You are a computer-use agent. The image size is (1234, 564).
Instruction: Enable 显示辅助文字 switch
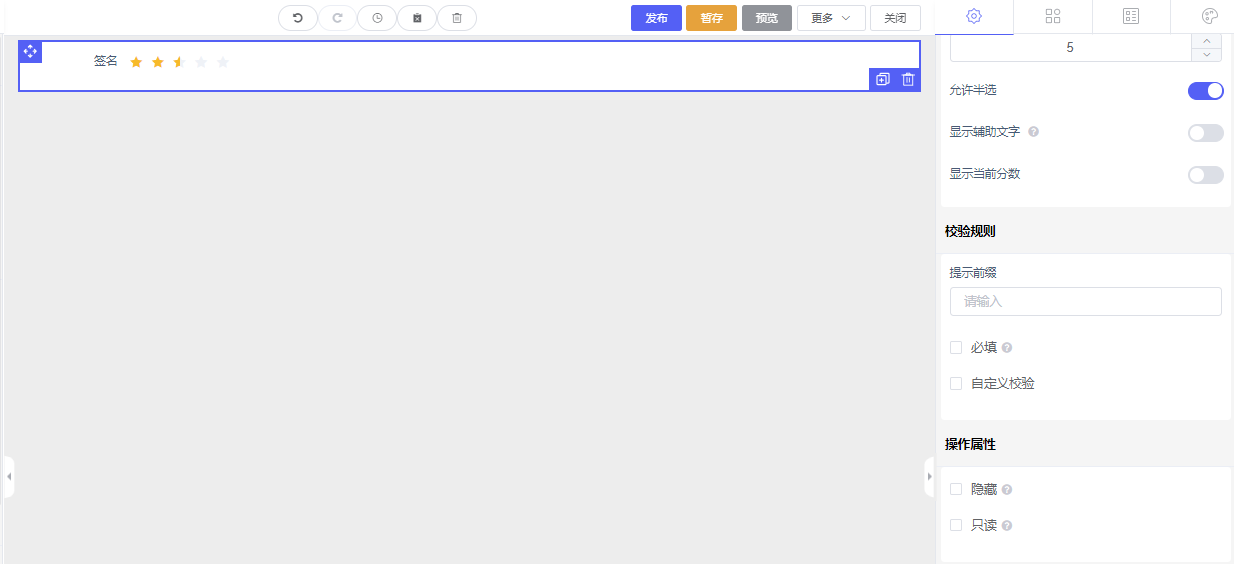[x=1205, y=133]
